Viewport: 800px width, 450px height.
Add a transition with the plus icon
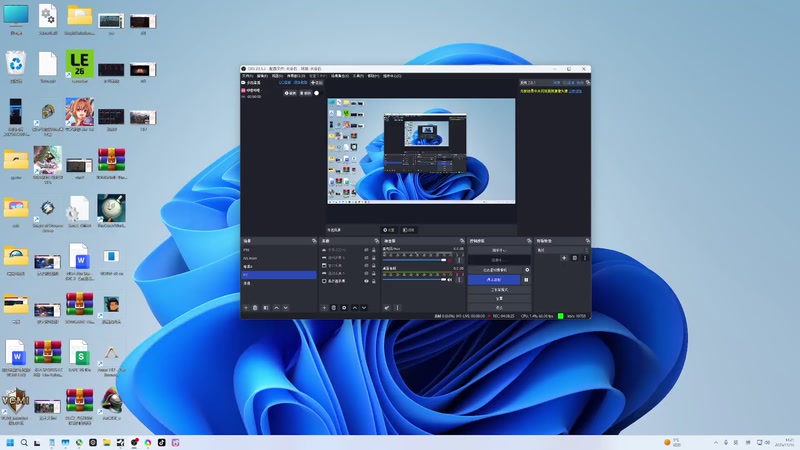pyautogui.click(x=564, y=258)
